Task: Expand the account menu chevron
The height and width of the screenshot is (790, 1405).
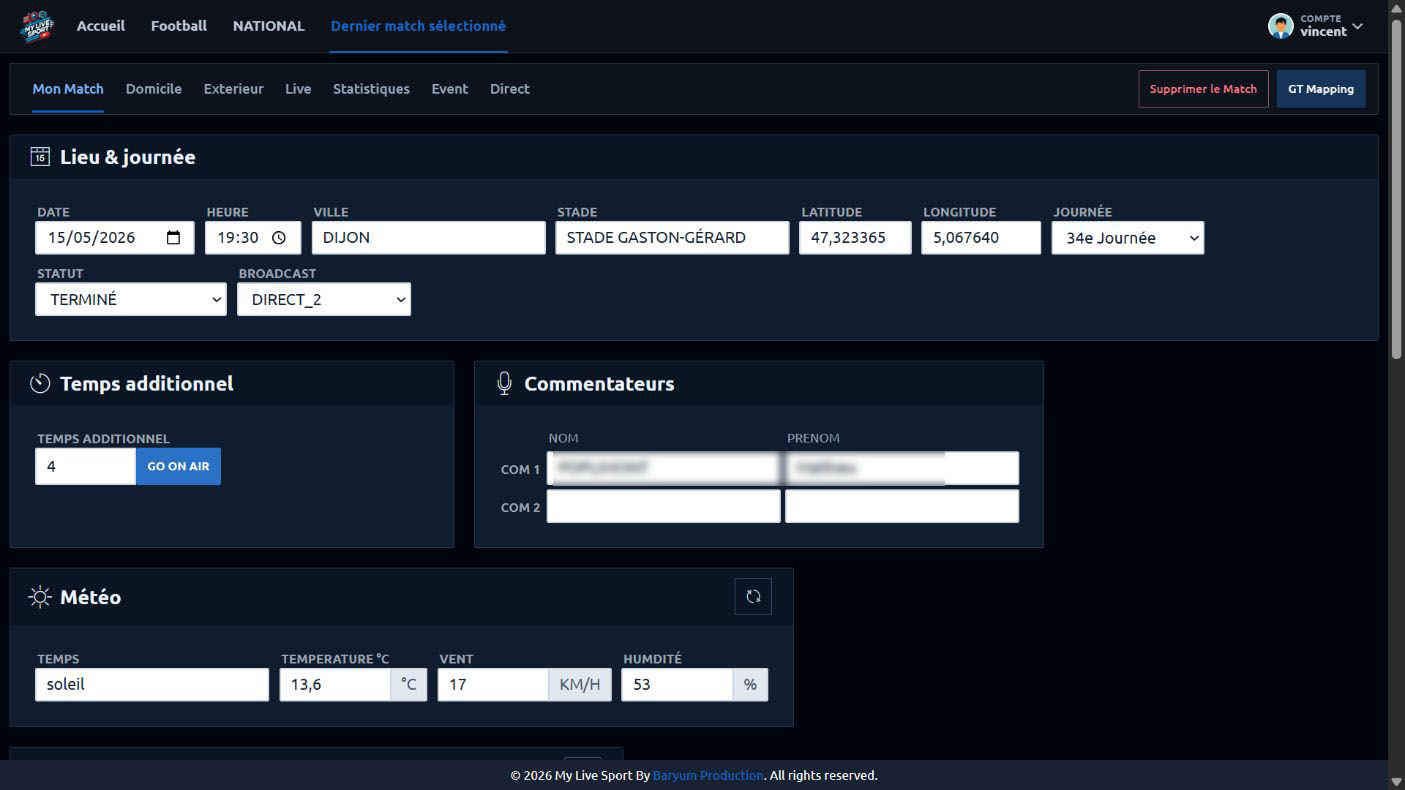Action: 1357,26
